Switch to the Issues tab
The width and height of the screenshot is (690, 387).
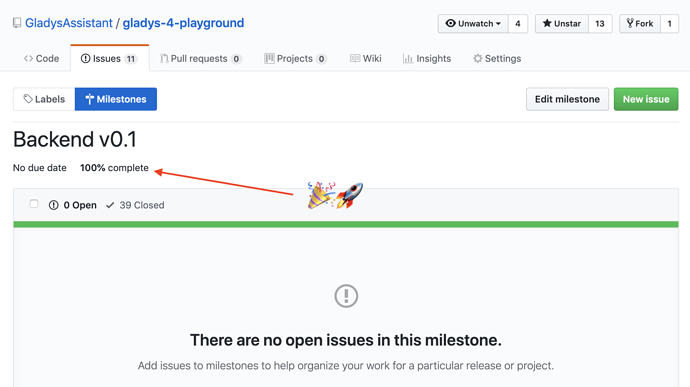click(110, 59)
